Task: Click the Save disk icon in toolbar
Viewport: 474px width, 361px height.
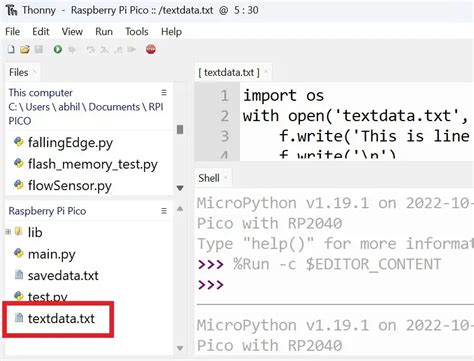Action: point(39,50)
